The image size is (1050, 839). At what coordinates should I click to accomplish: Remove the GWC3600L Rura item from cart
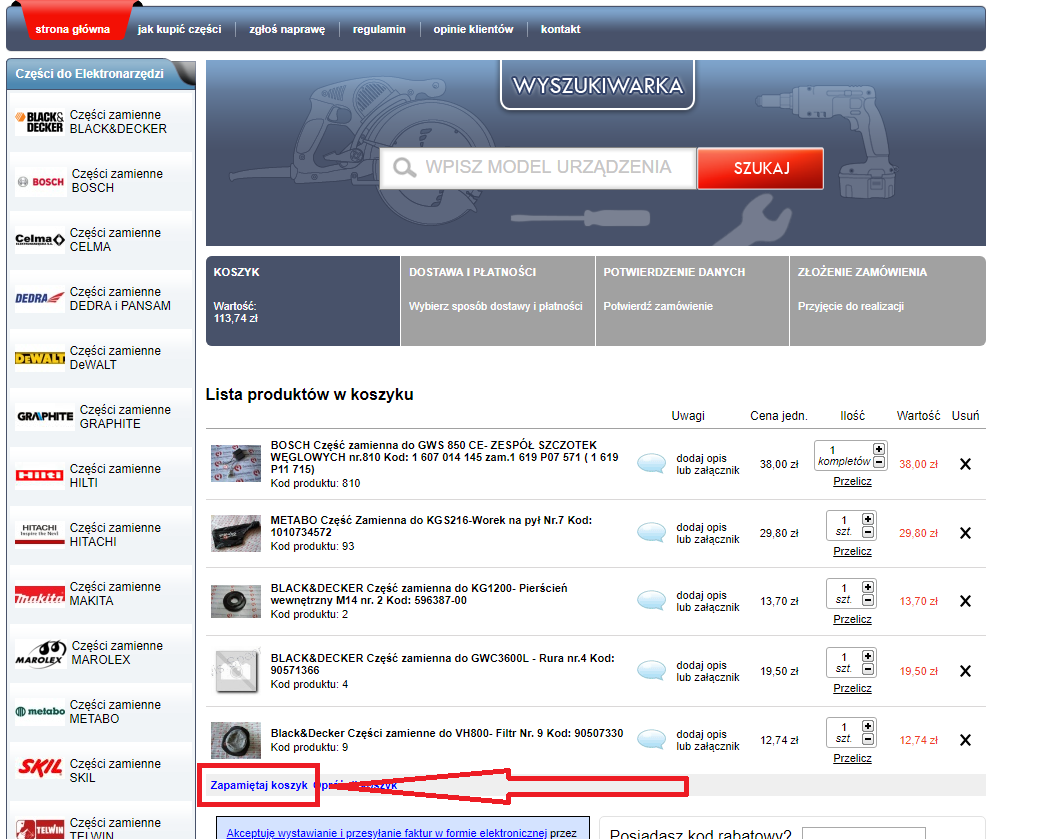click(x=965, y=671)
